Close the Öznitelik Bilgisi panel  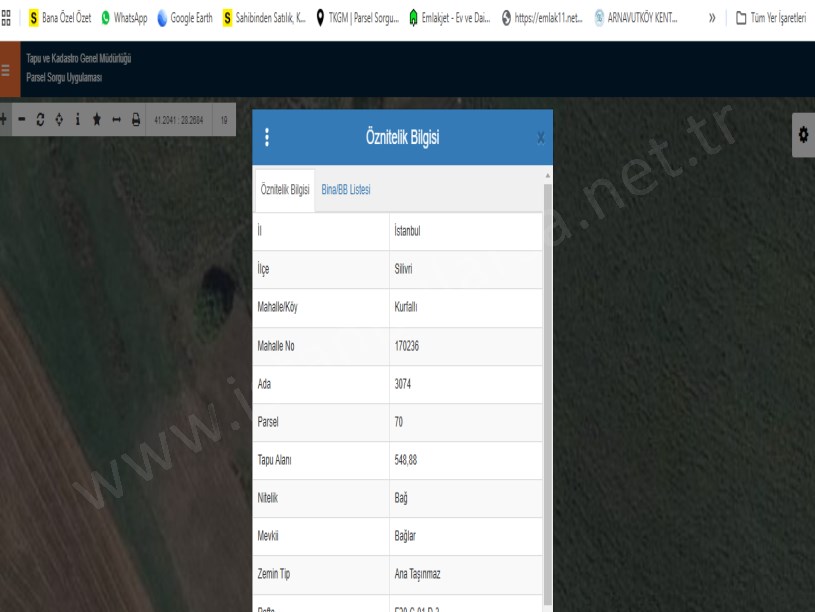point(541,138)
